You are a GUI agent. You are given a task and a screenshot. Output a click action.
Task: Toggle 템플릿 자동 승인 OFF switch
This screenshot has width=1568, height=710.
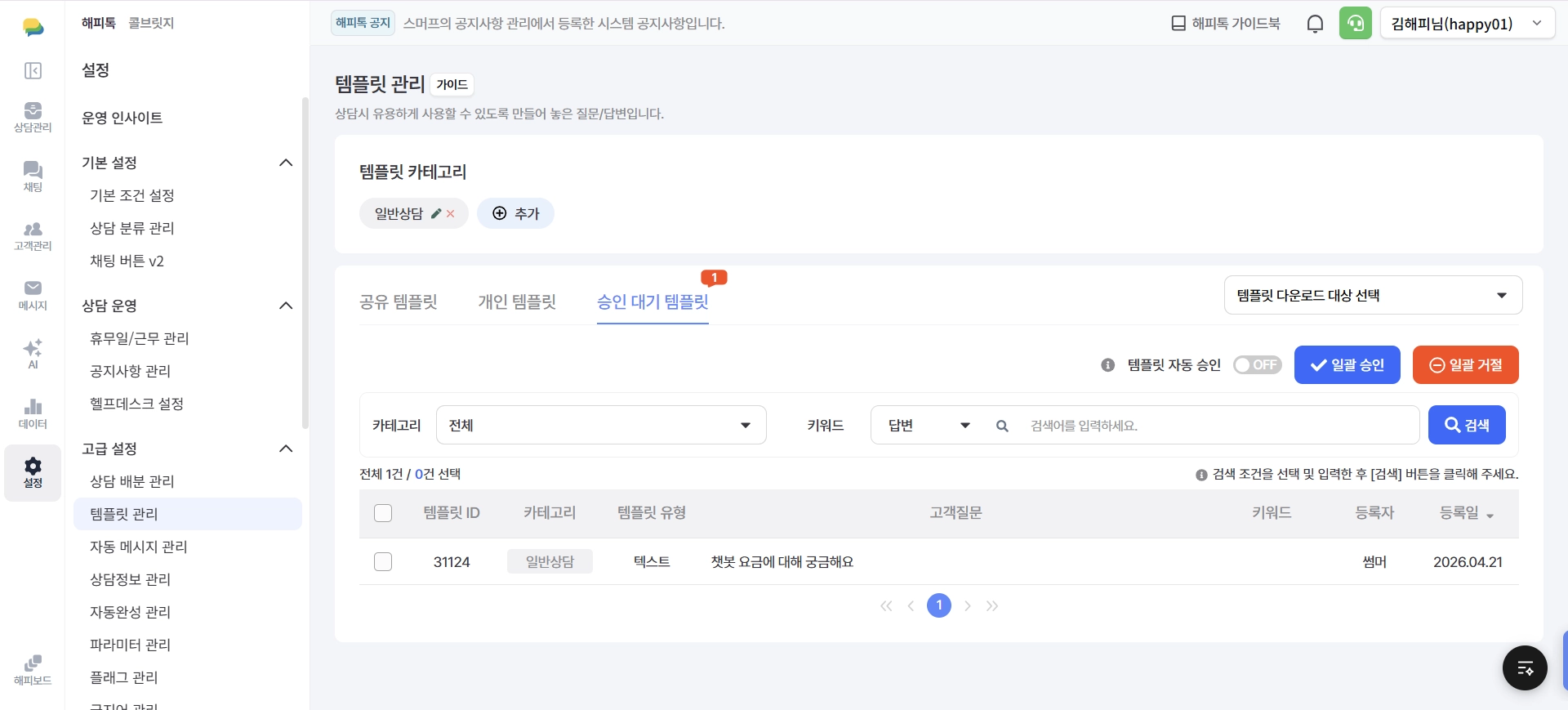(1258, 365)
